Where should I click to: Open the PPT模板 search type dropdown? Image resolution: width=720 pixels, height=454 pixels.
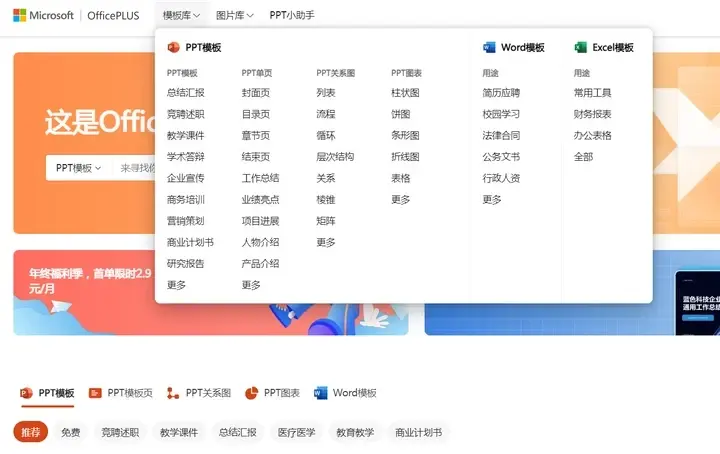click(79, 168)
